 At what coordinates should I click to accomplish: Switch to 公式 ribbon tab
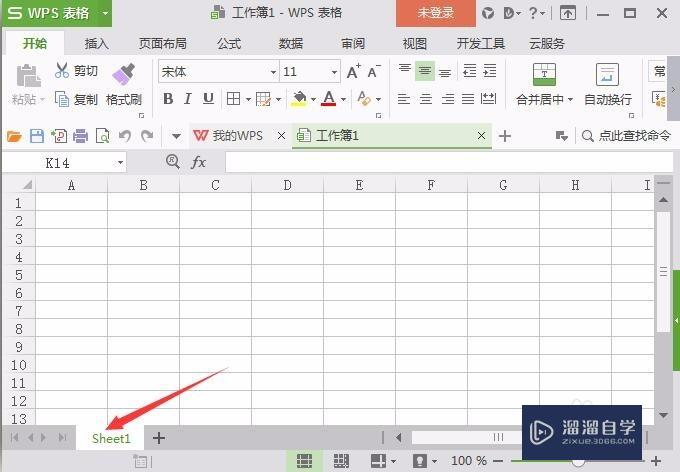[x=229, y=43]
